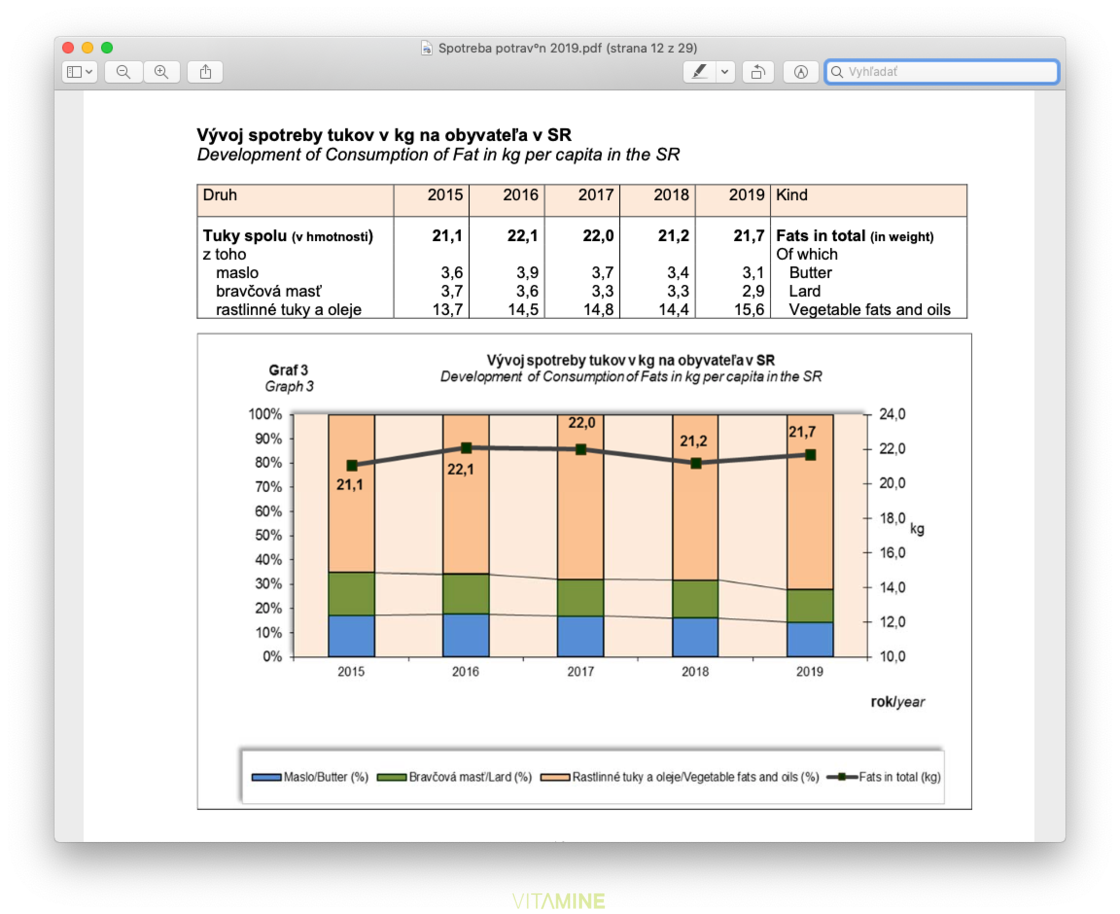
Task: Click the PDF document icon in title bar
Action: click(426, 48)
